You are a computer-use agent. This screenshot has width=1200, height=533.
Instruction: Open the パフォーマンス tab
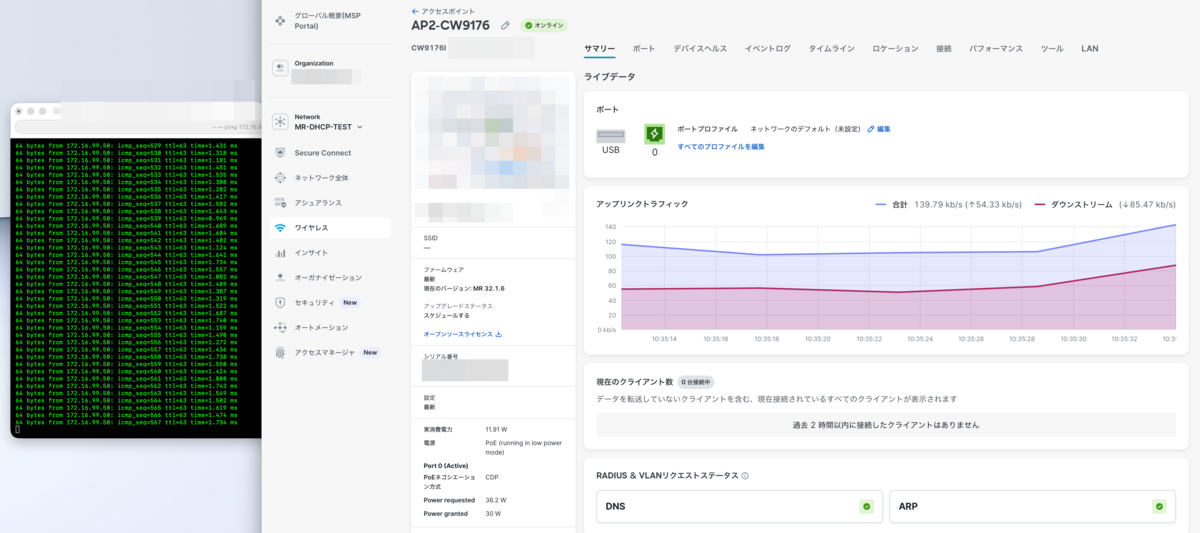pyautogui.click(x=996, y=48)
